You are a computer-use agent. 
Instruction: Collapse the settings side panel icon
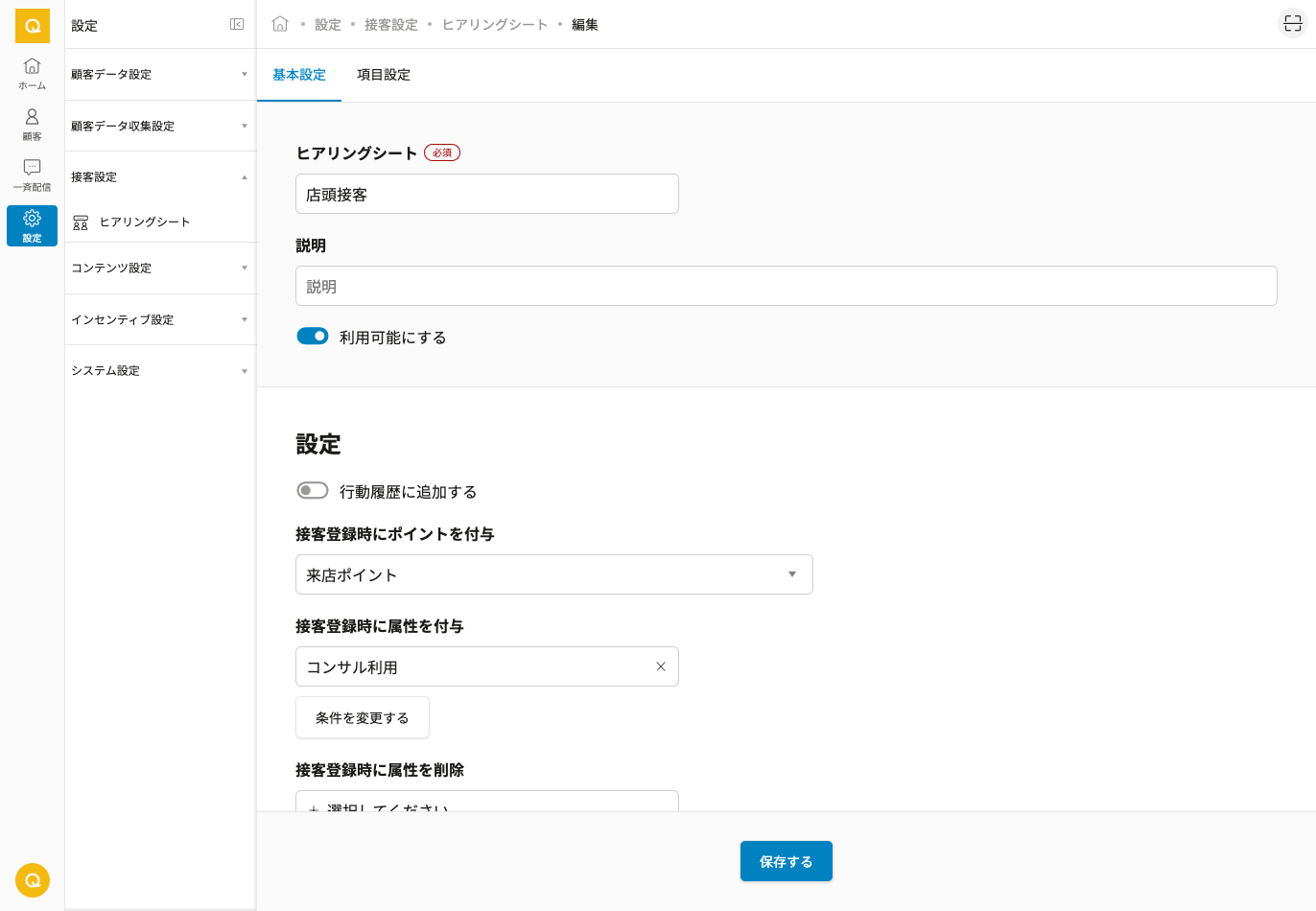pyautogui.click(x=237, y=24)
